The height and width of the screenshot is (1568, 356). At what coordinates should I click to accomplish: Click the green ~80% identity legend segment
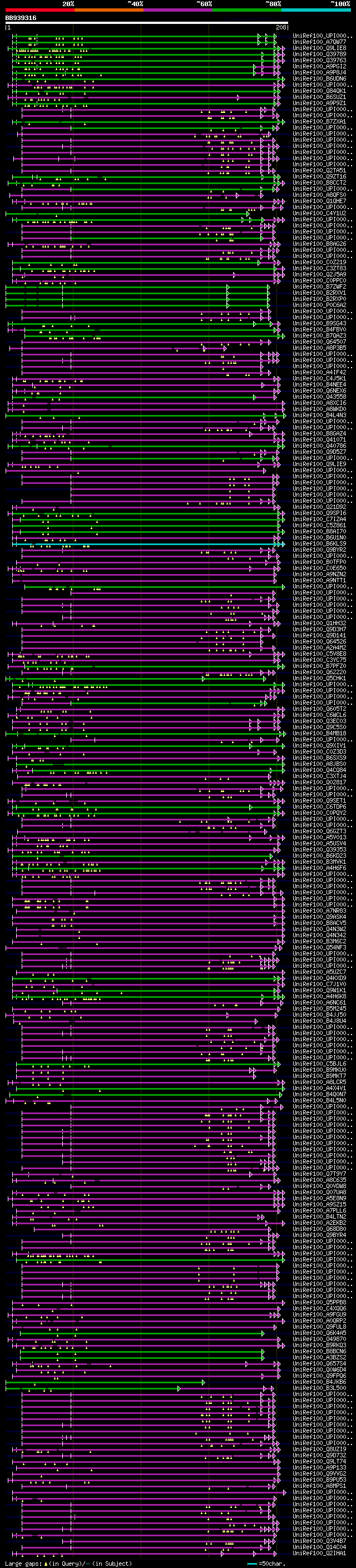coord(247,10)
